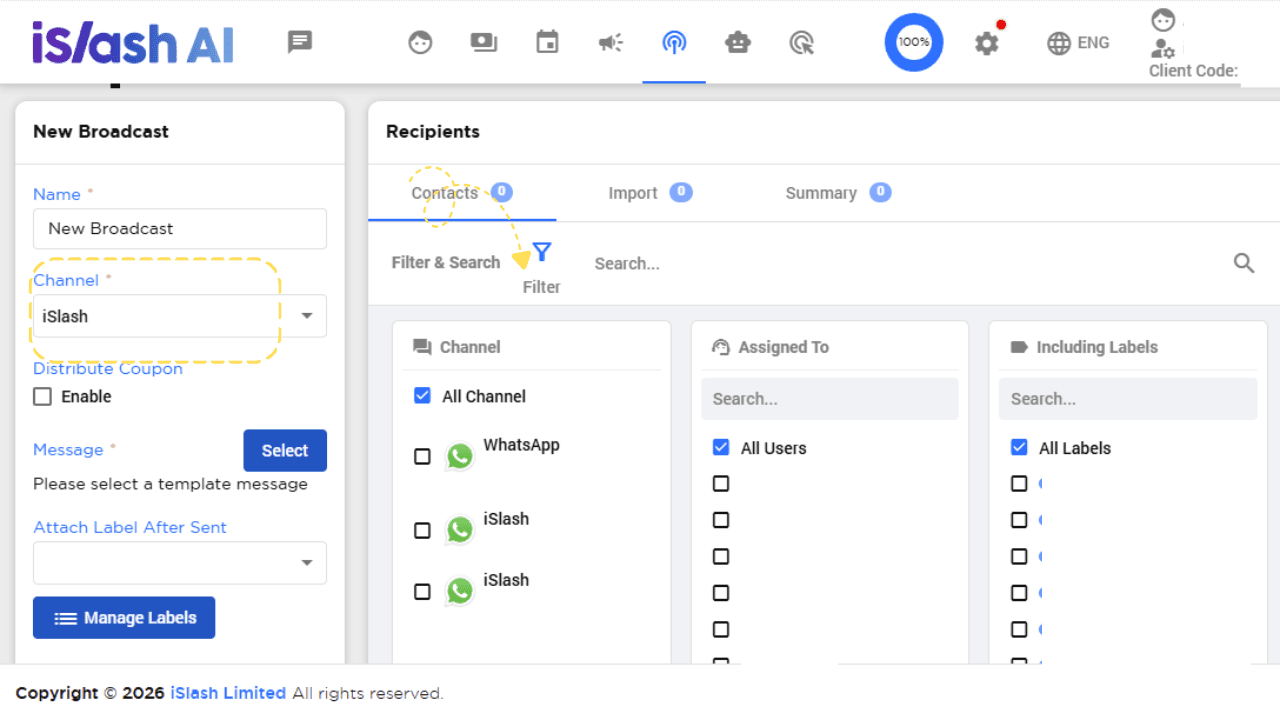Click the 'Please select a template message' text
The width and height of the screenshot is (1280, 720).
point(171,484)
